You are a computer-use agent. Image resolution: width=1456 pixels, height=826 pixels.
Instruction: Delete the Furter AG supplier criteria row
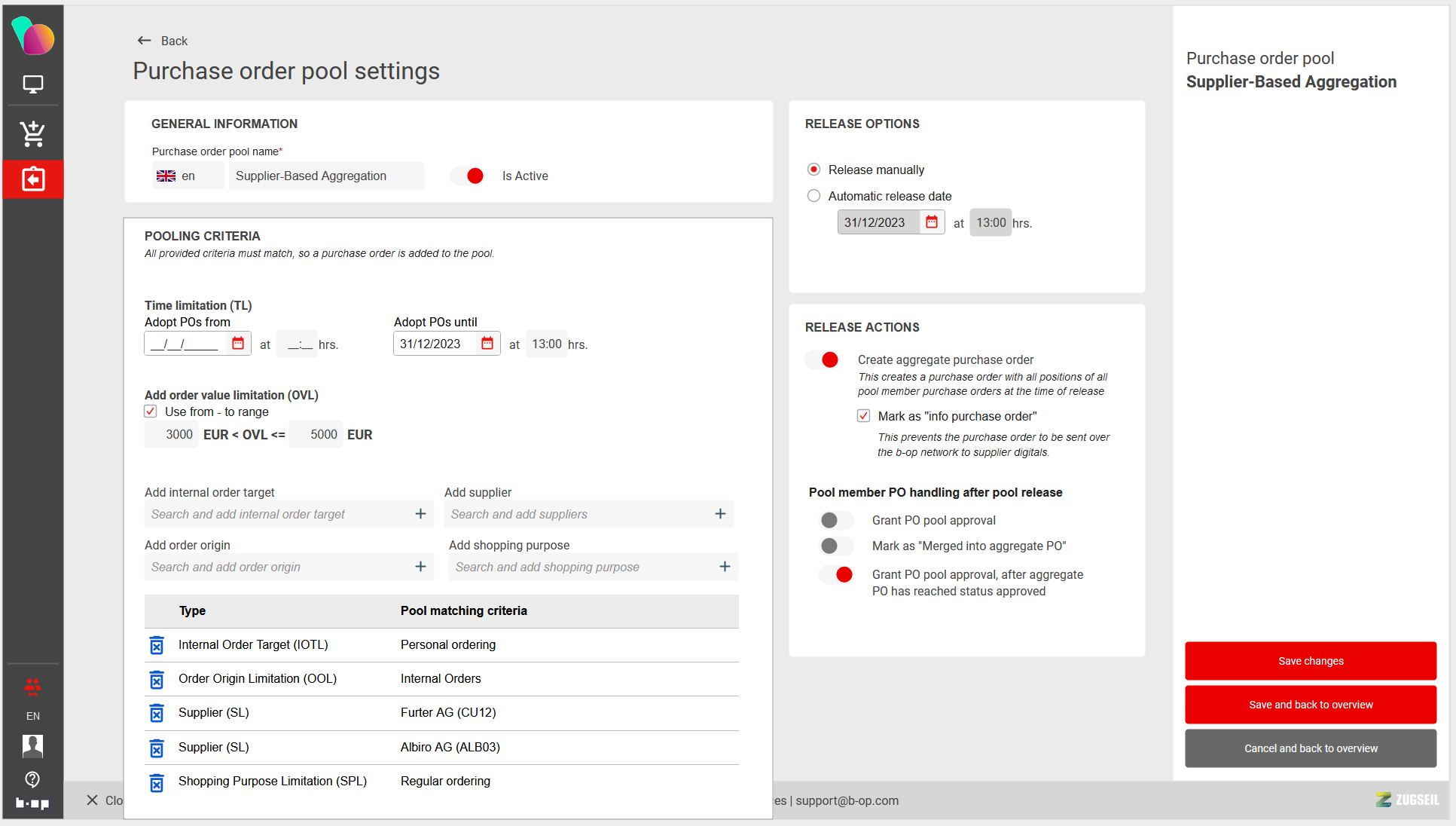point(157,713)
